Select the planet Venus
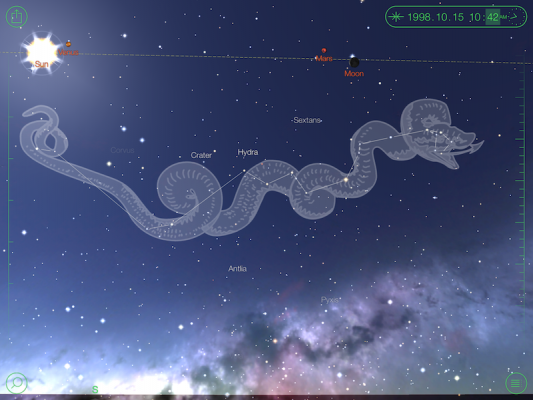The image size is (533, 400). [68, 44]
